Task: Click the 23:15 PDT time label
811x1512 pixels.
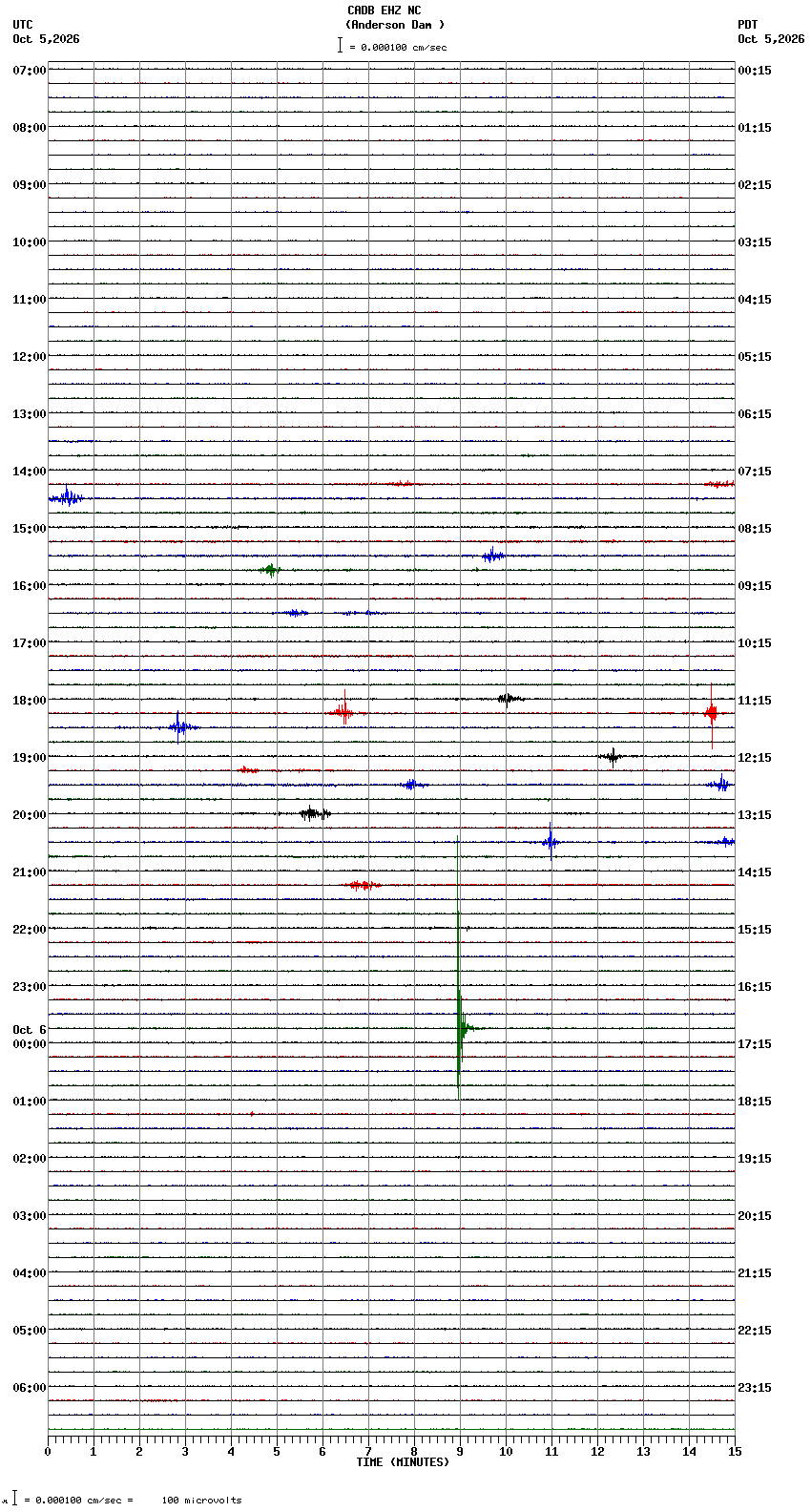Action: (755, 1388)
